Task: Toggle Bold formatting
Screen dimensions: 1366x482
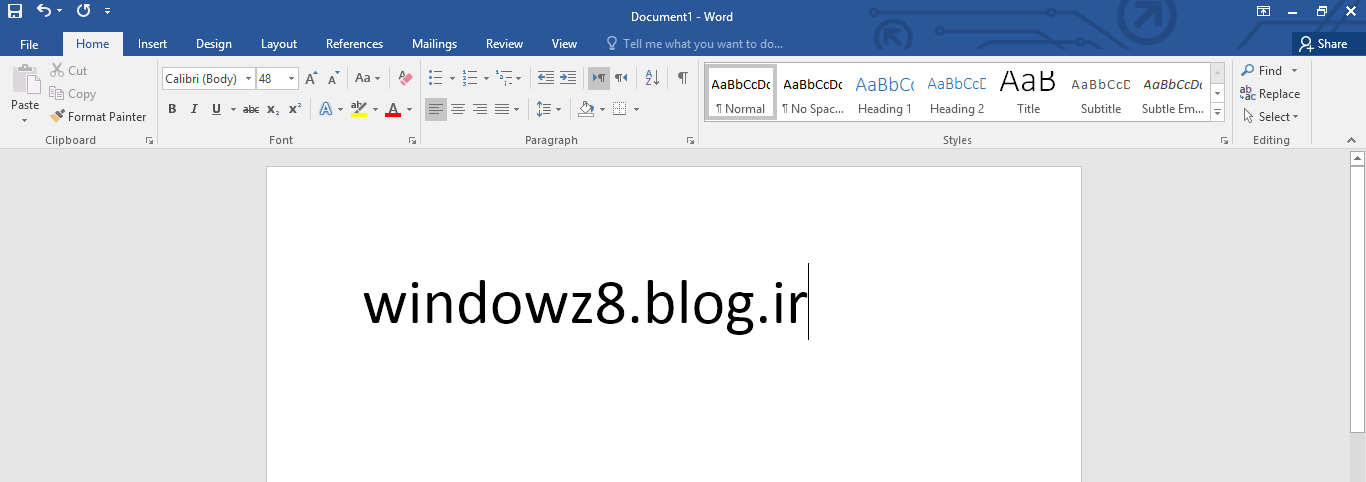Action: click(172, 109)
